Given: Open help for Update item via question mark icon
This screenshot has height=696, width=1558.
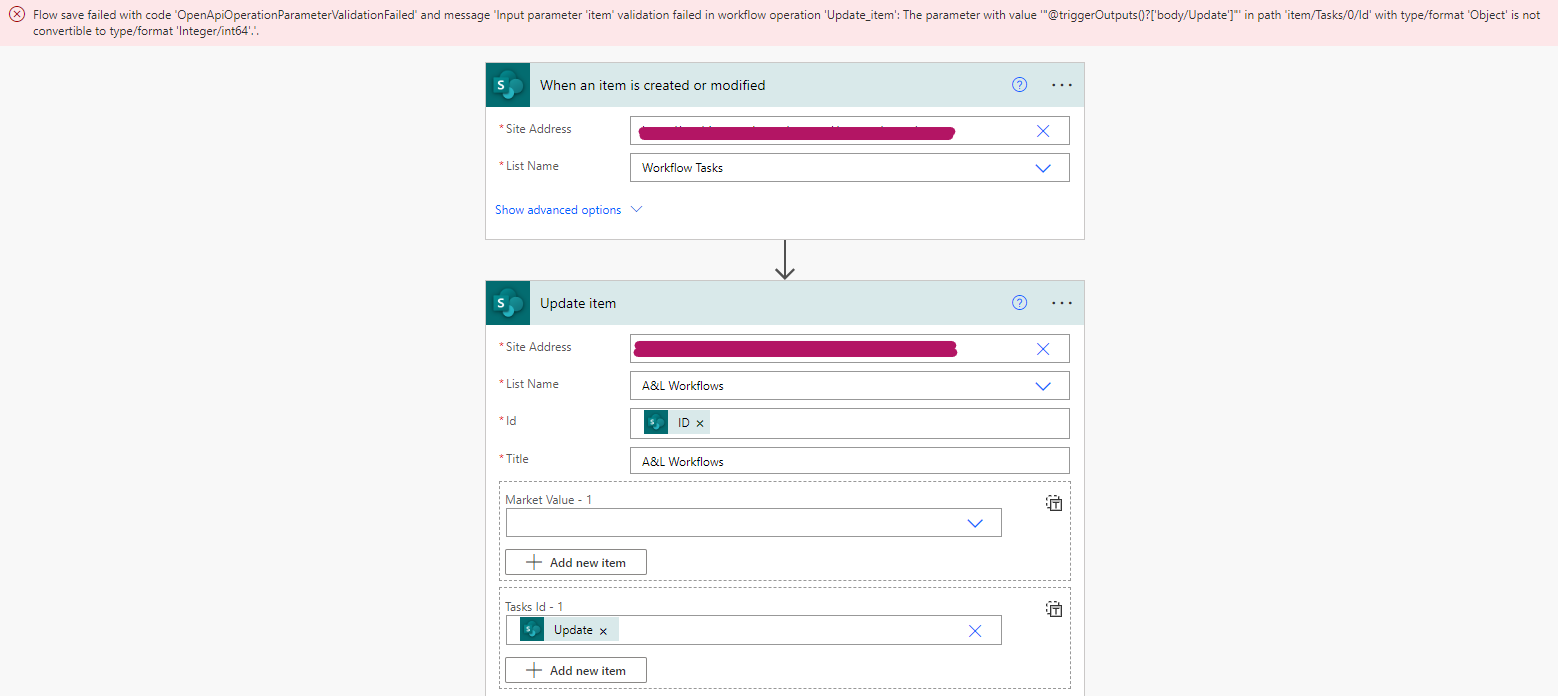Looking at the screenshot, I should click(x=1019, y=302).
